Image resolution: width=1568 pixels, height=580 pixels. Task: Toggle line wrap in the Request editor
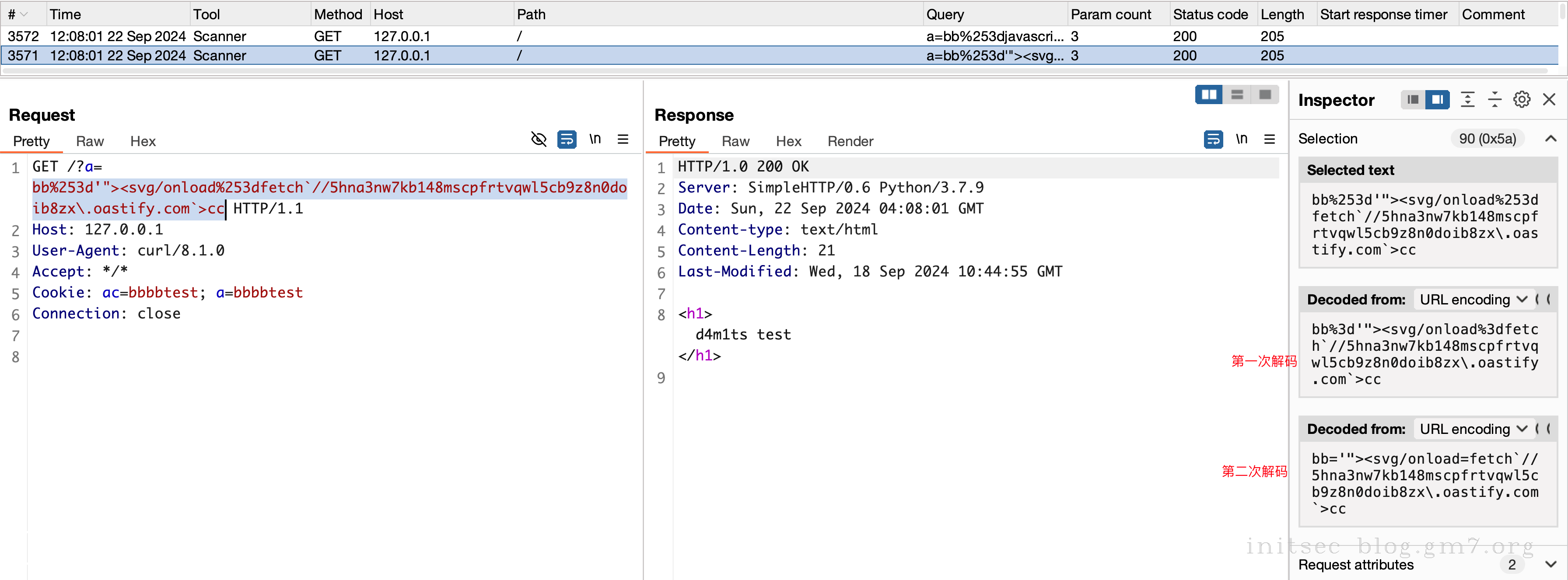pyautogui.click(x=567, y=140)
